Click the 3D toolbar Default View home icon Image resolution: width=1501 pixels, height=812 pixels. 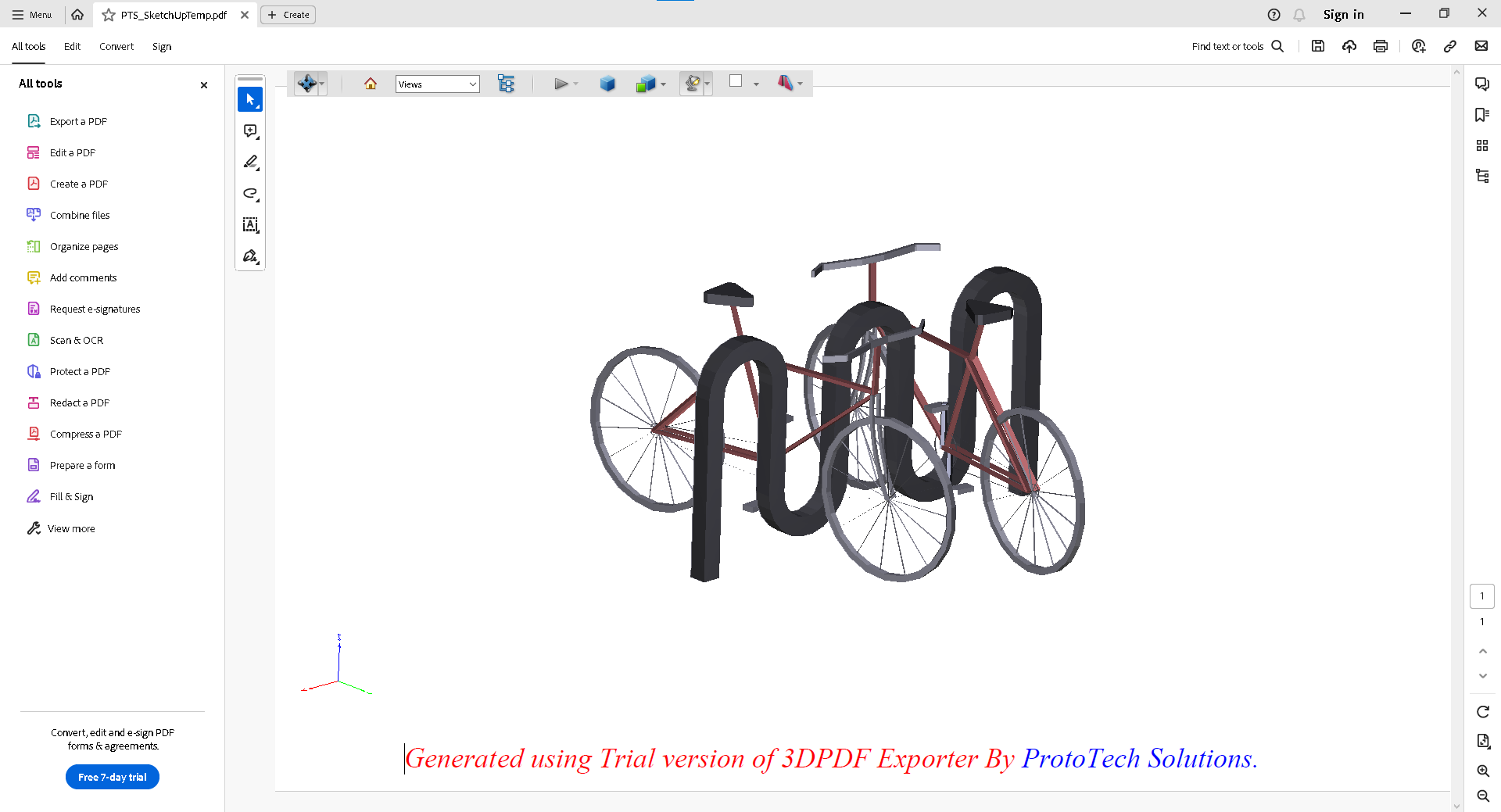click(x=371, y=84)
